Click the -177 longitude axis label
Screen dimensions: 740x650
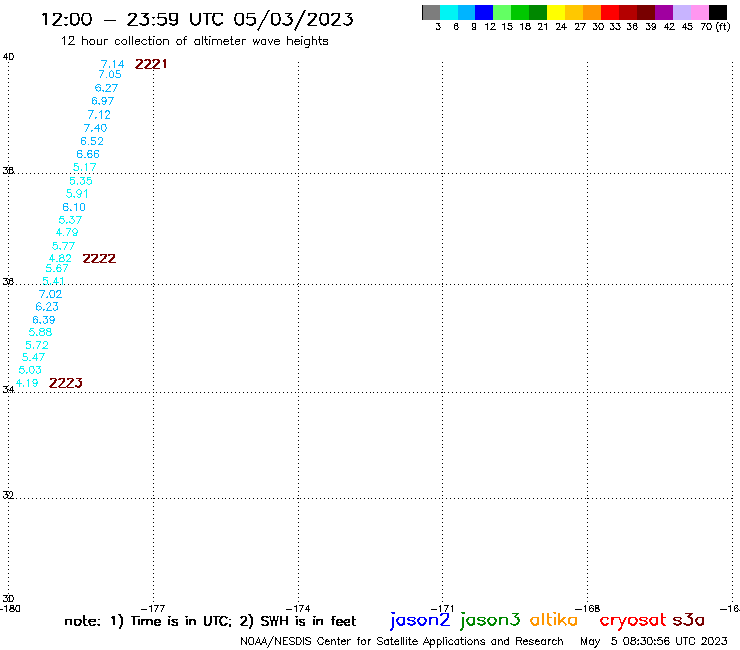153,608
